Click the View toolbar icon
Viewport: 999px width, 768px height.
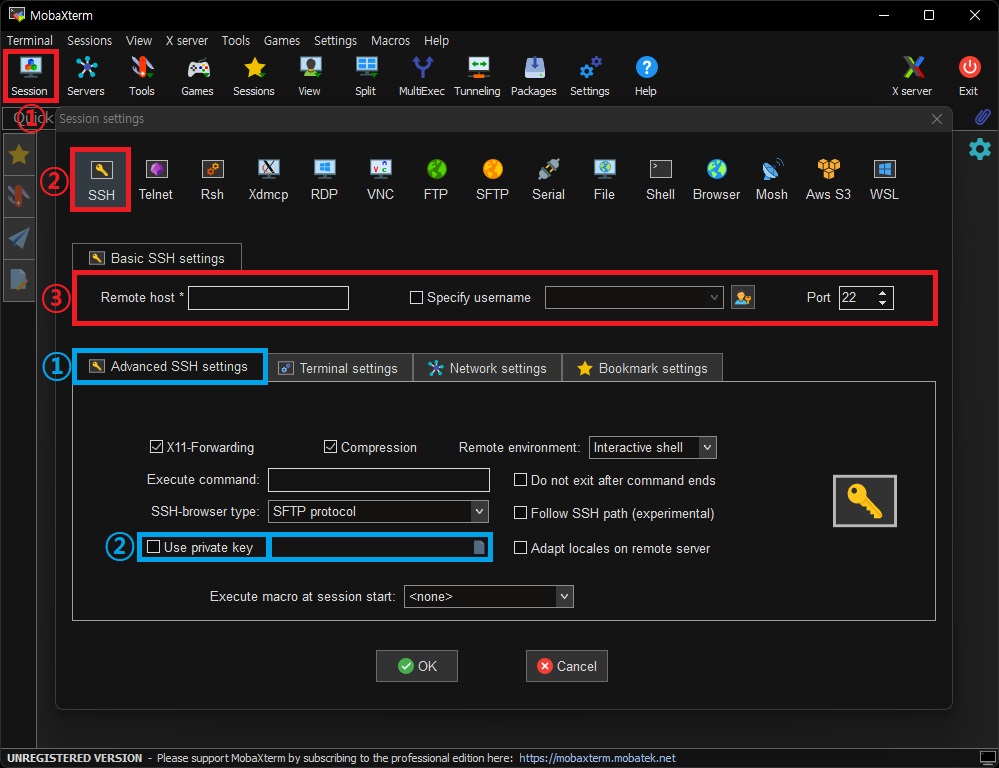point(310,76)
